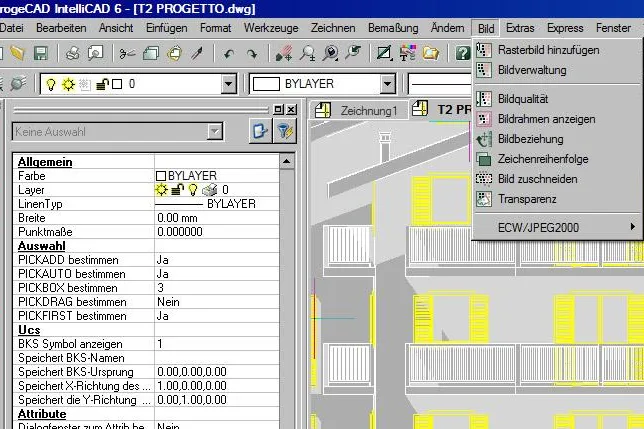Click the Open file folder icon
Viewport: 644px width, 429px height.
(18, 53)
